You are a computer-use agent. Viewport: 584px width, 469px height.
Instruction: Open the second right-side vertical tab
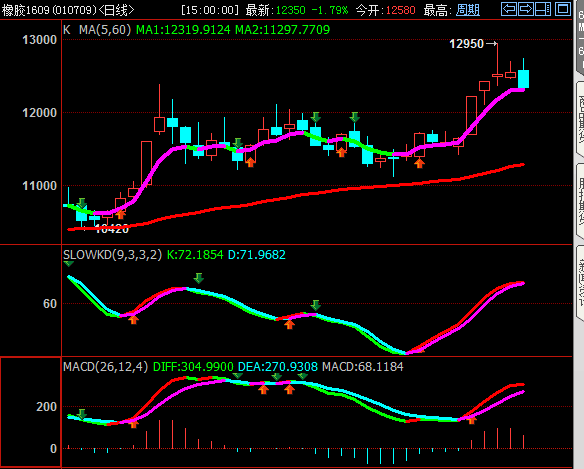coord(580,201)
